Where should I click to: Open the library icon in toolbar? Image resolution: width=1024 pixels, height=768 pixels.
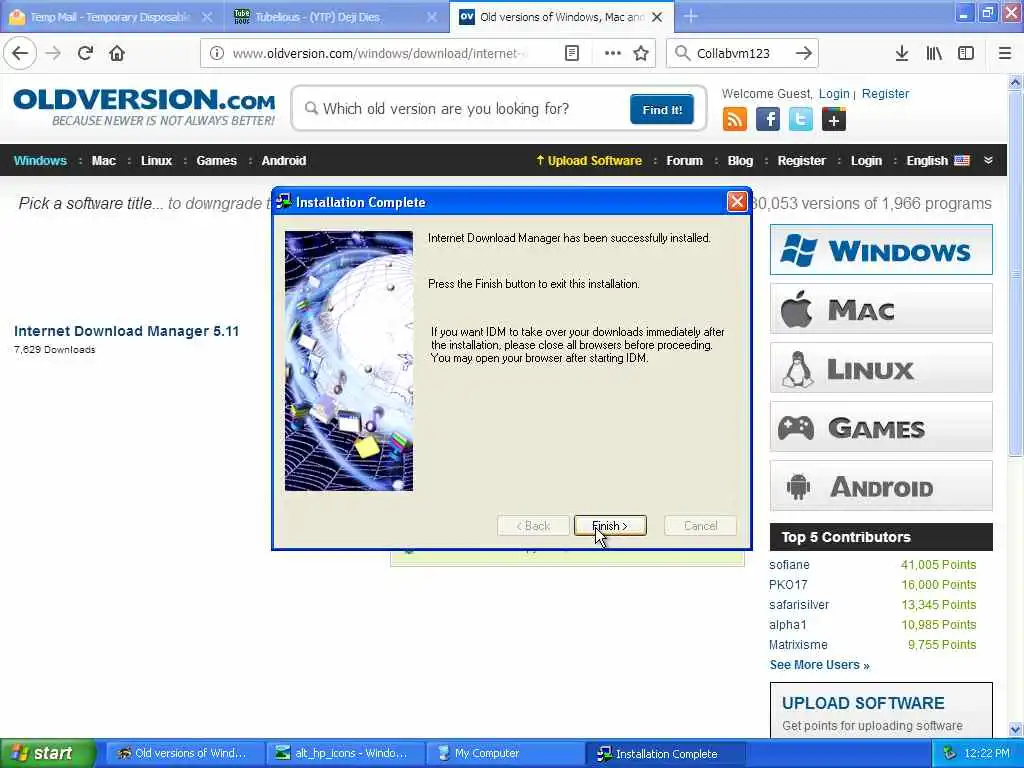point(934,53)
